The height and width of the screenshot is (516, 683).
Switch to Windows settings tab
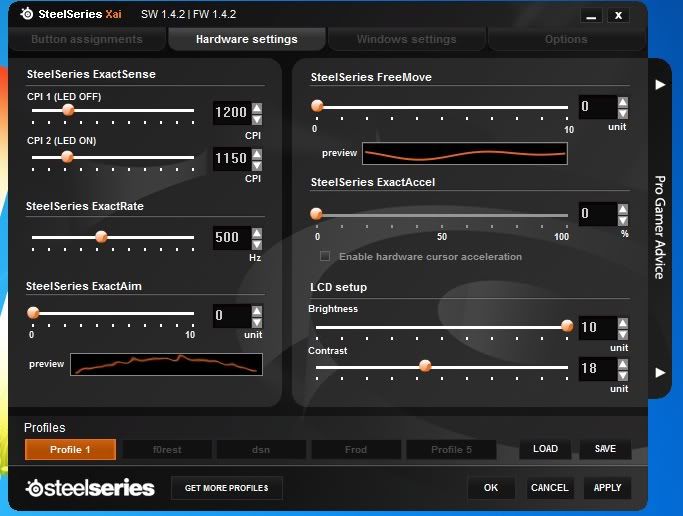(406, 39)
